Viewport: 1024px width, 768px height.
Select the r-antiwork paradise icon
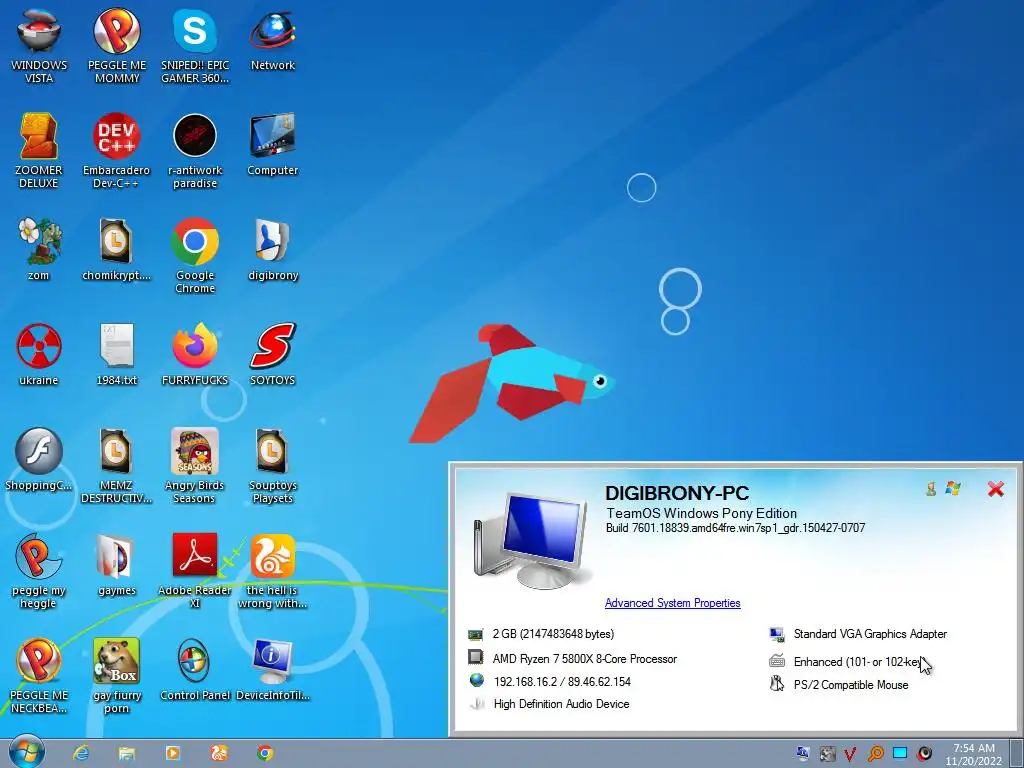coord(195,150)
